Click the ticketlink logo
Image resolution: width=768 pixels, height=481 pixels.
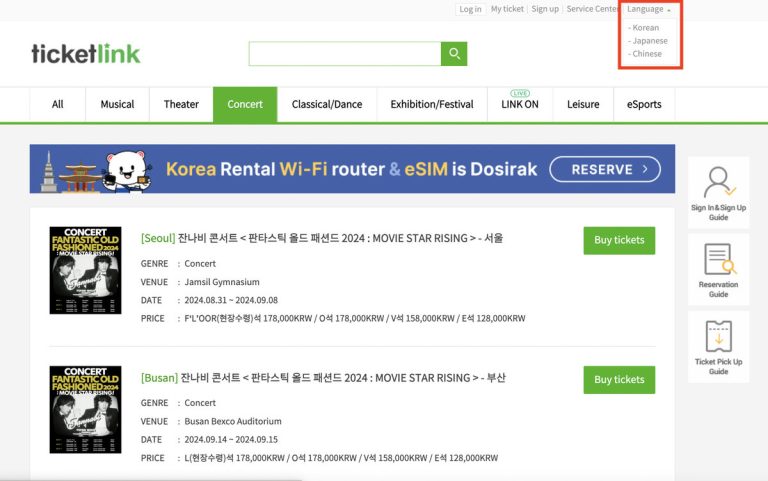[x=86, y=54]
